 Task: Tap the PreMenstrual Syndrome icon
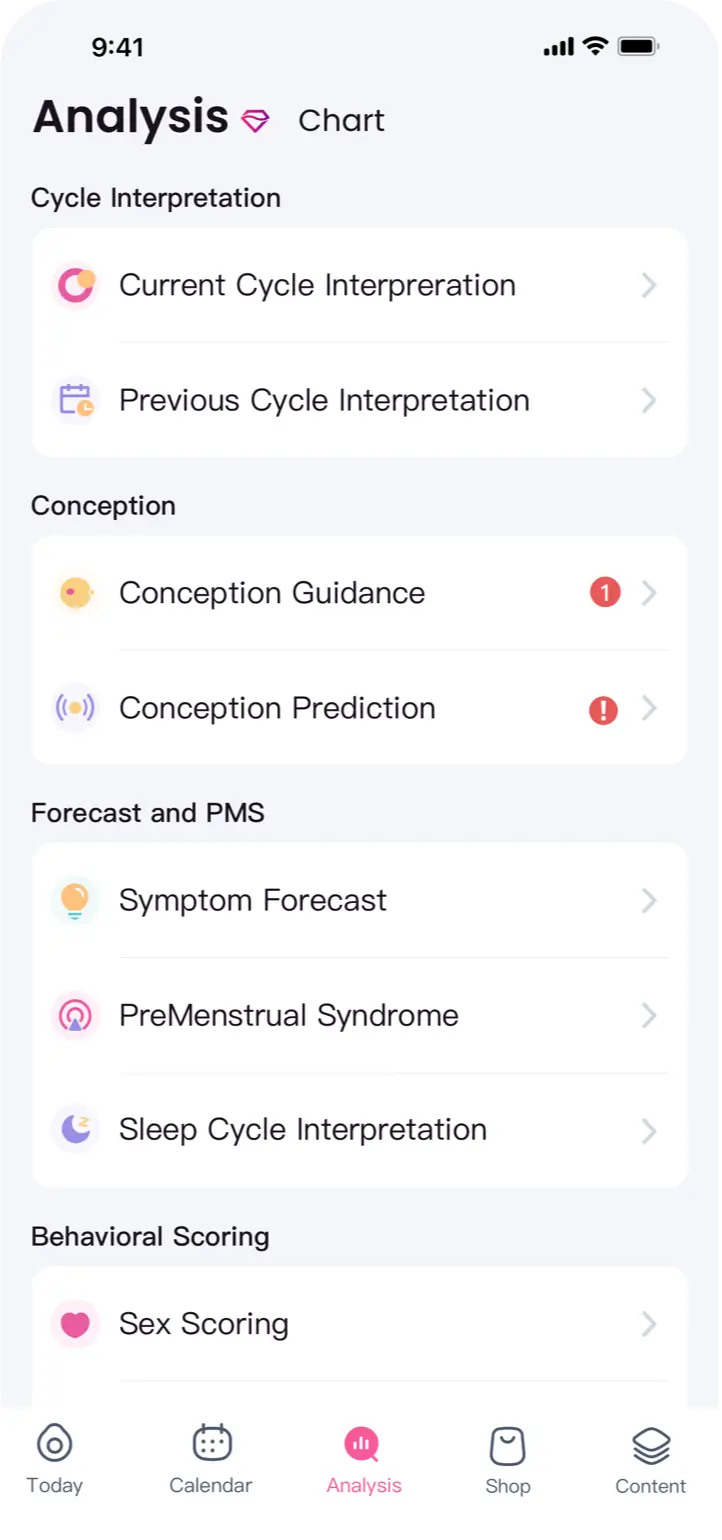[75, 1016]
